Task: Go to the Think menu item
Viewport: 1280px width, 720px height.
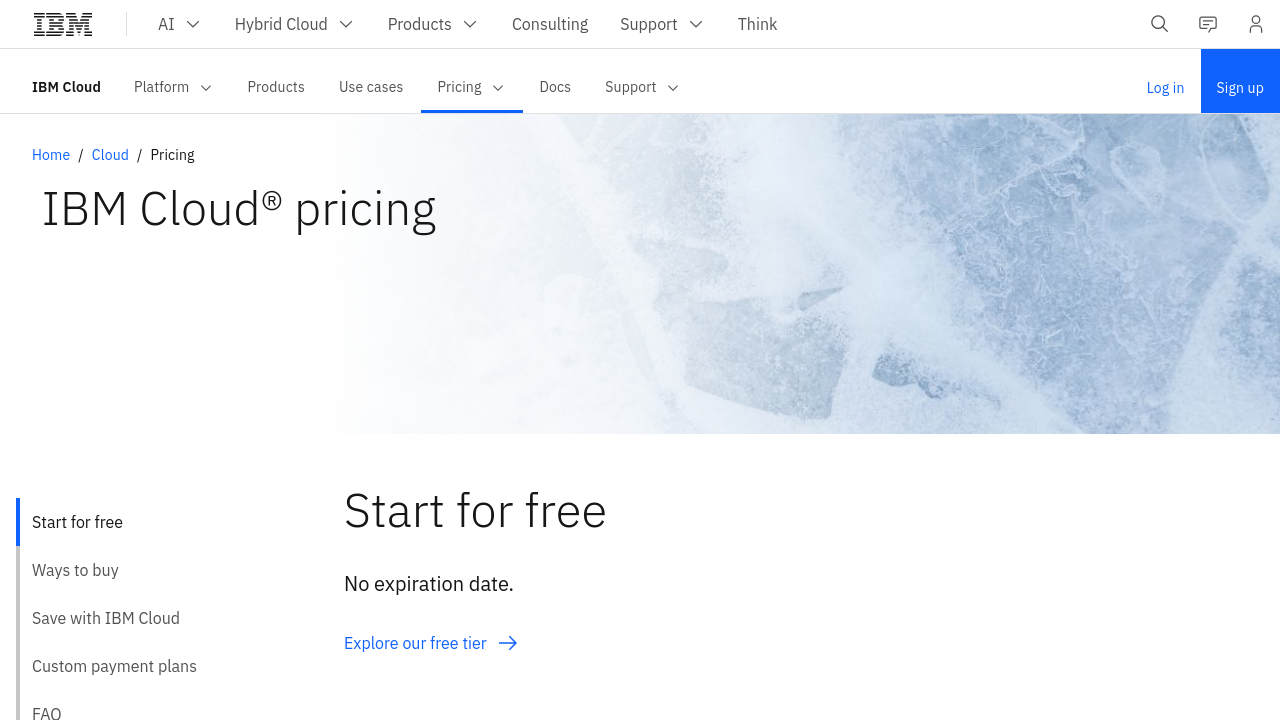Action: [x=757, y=24]
